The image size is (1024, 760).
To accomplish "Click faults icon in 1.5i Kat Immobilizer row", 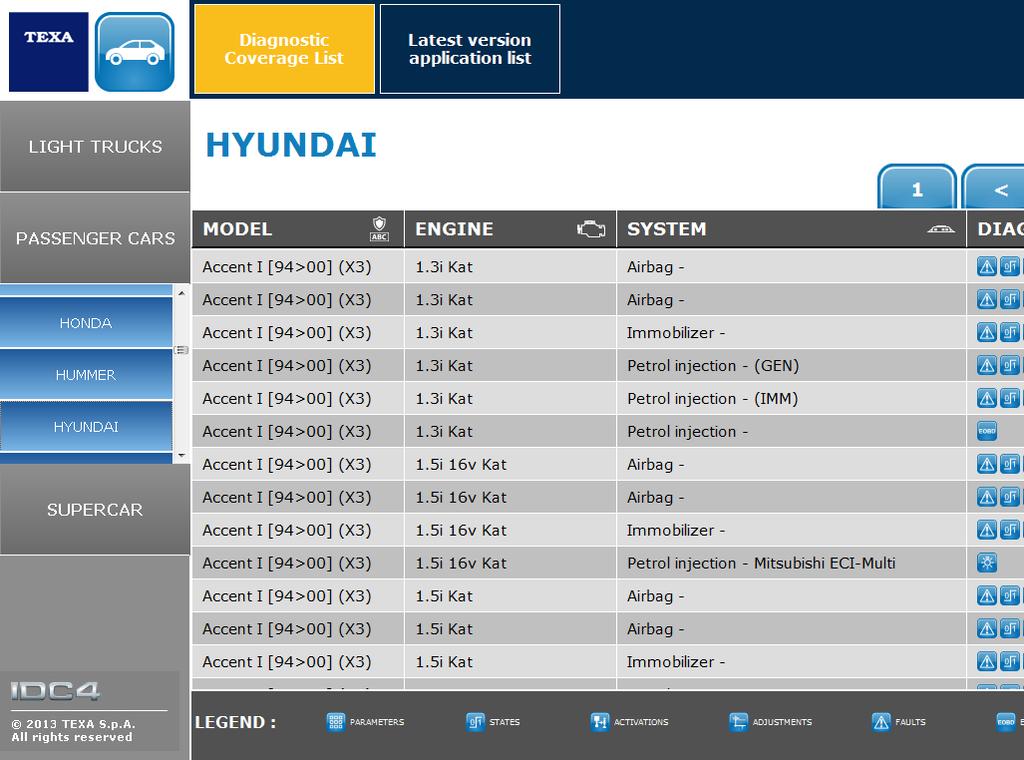I will (x=986, y=661).
